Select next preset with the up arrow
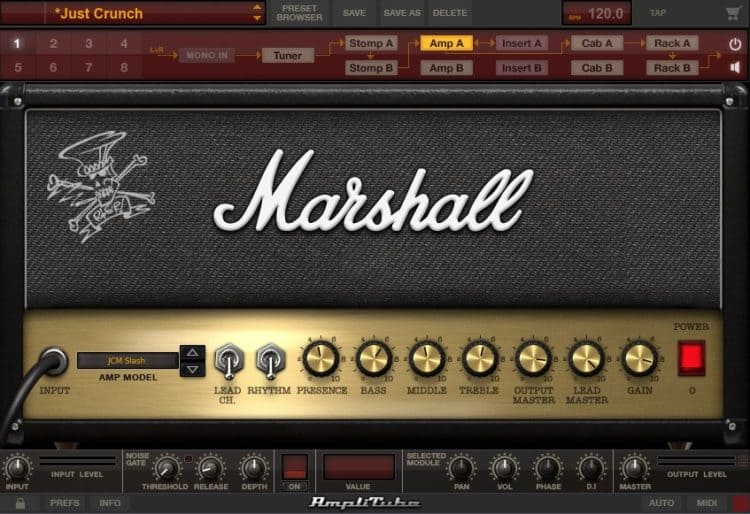Image resolution: width=750 pixels, height=514 pixels. point(257,7)
